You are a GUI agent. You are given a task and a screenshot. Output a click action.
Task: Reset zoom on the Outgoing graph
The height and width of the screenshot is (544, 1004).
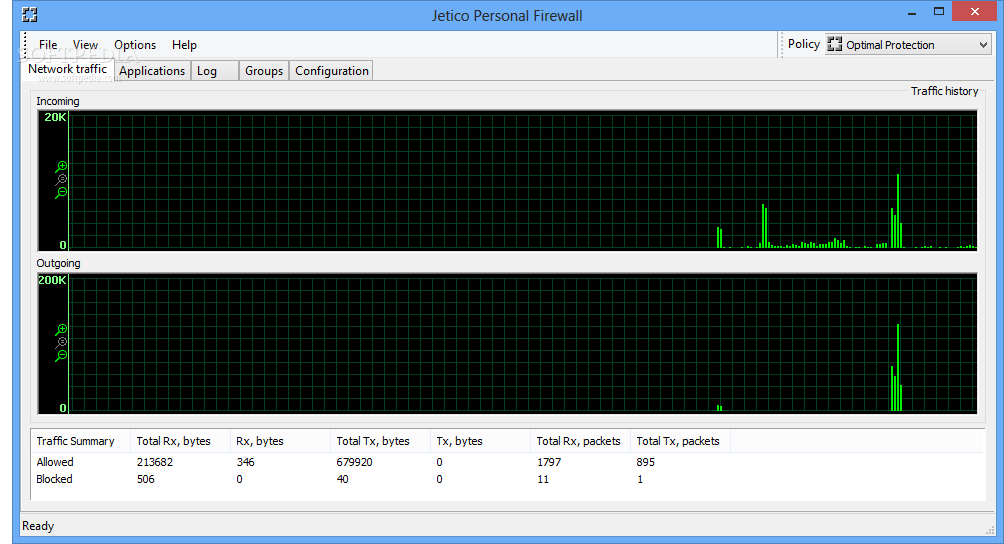[x=61, y=342]
